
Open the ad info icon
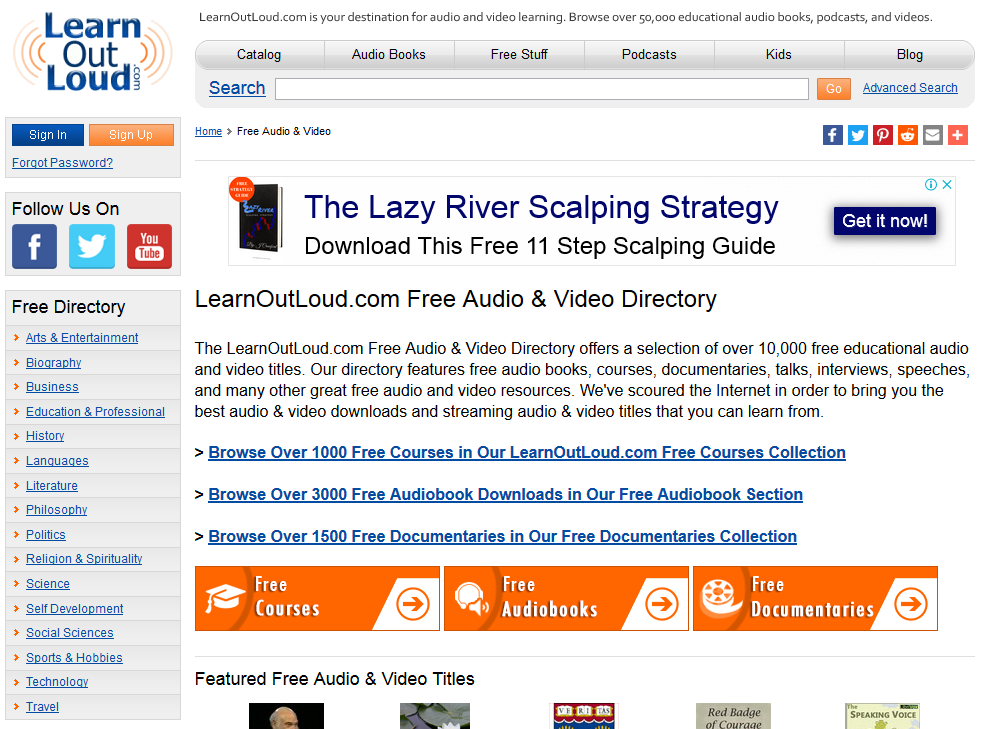(x=931, y=184)
